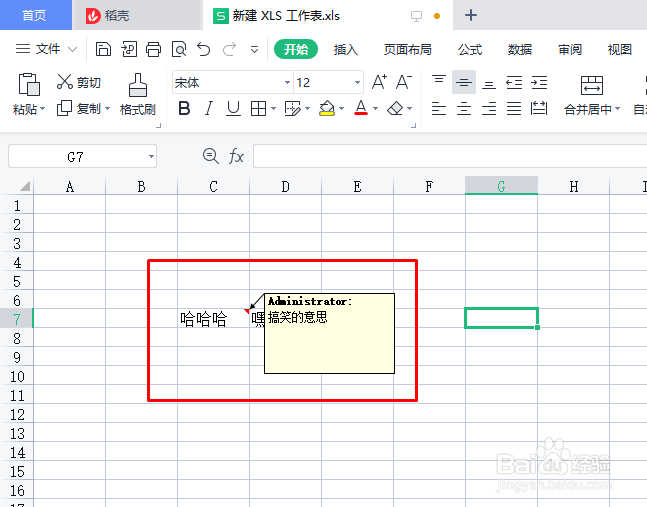Image resolution: width=647 pixels, height=507 pixels.
Task: Switch to the 页面布局 ribbon tab
Action: pyautogui.click(x=408, y=50)
